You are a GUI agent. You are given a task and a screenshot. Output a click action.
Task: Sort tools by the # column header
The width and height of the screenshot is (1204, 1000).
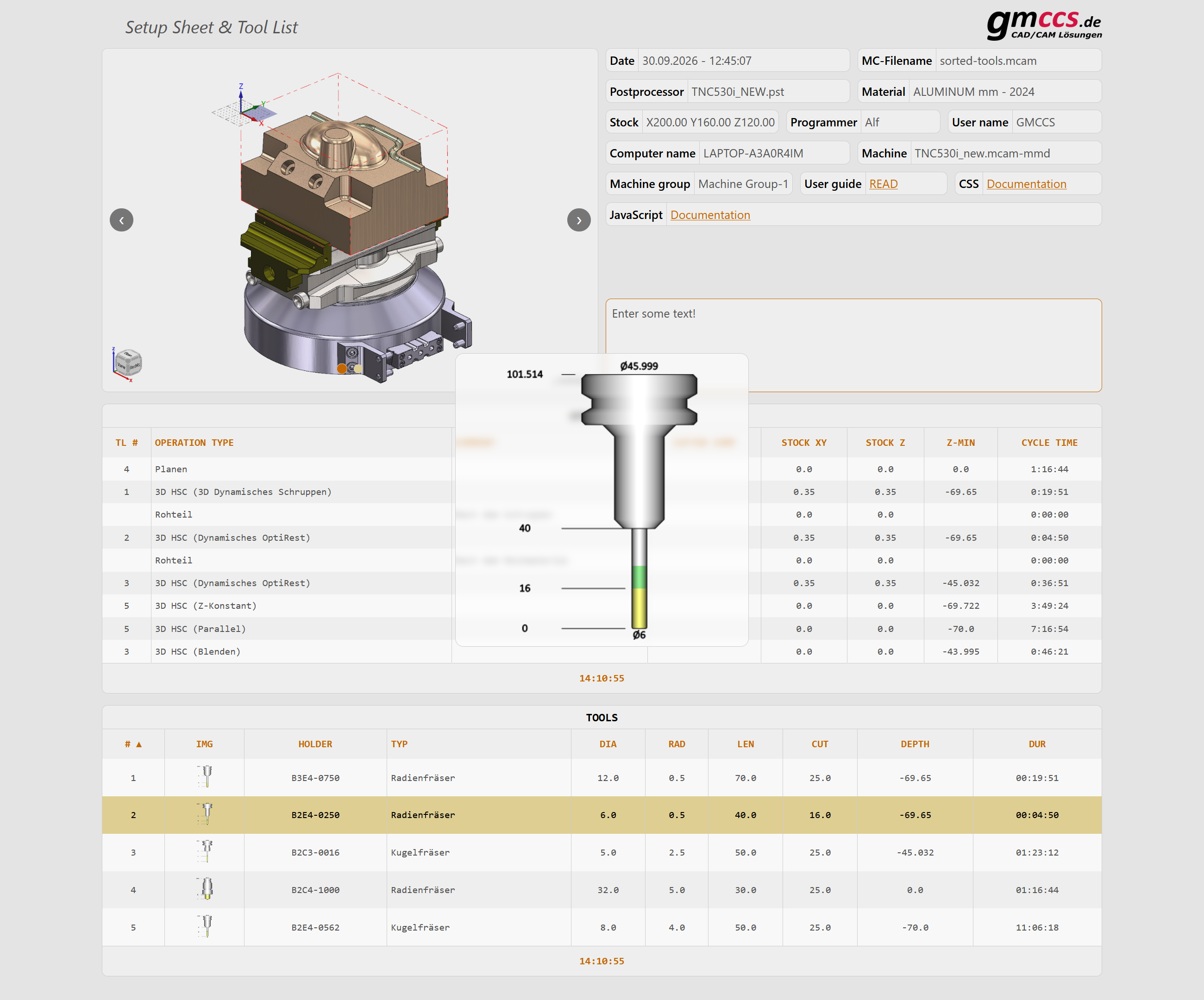point(133,744)
